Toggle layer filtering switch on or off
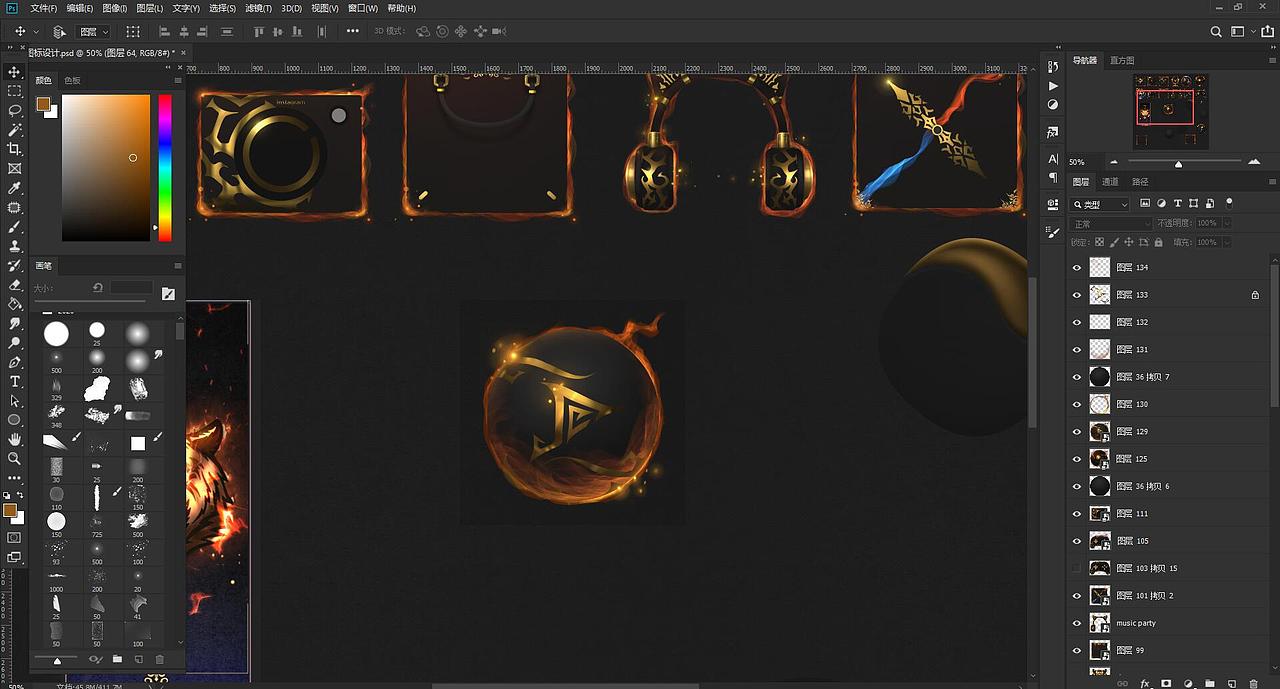 click(1229, 202)
